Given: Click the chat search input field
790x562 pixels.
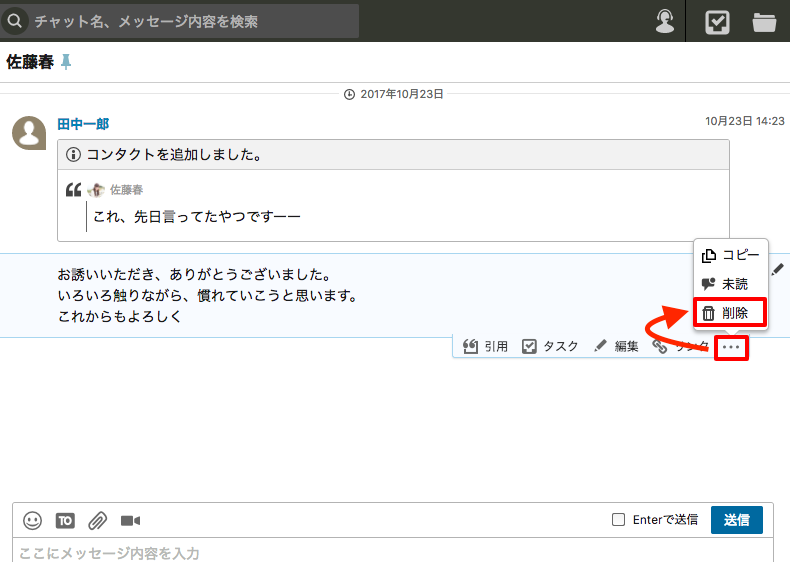Looking at the screenshot, I should pyautogui.click(x=190, y=21).
